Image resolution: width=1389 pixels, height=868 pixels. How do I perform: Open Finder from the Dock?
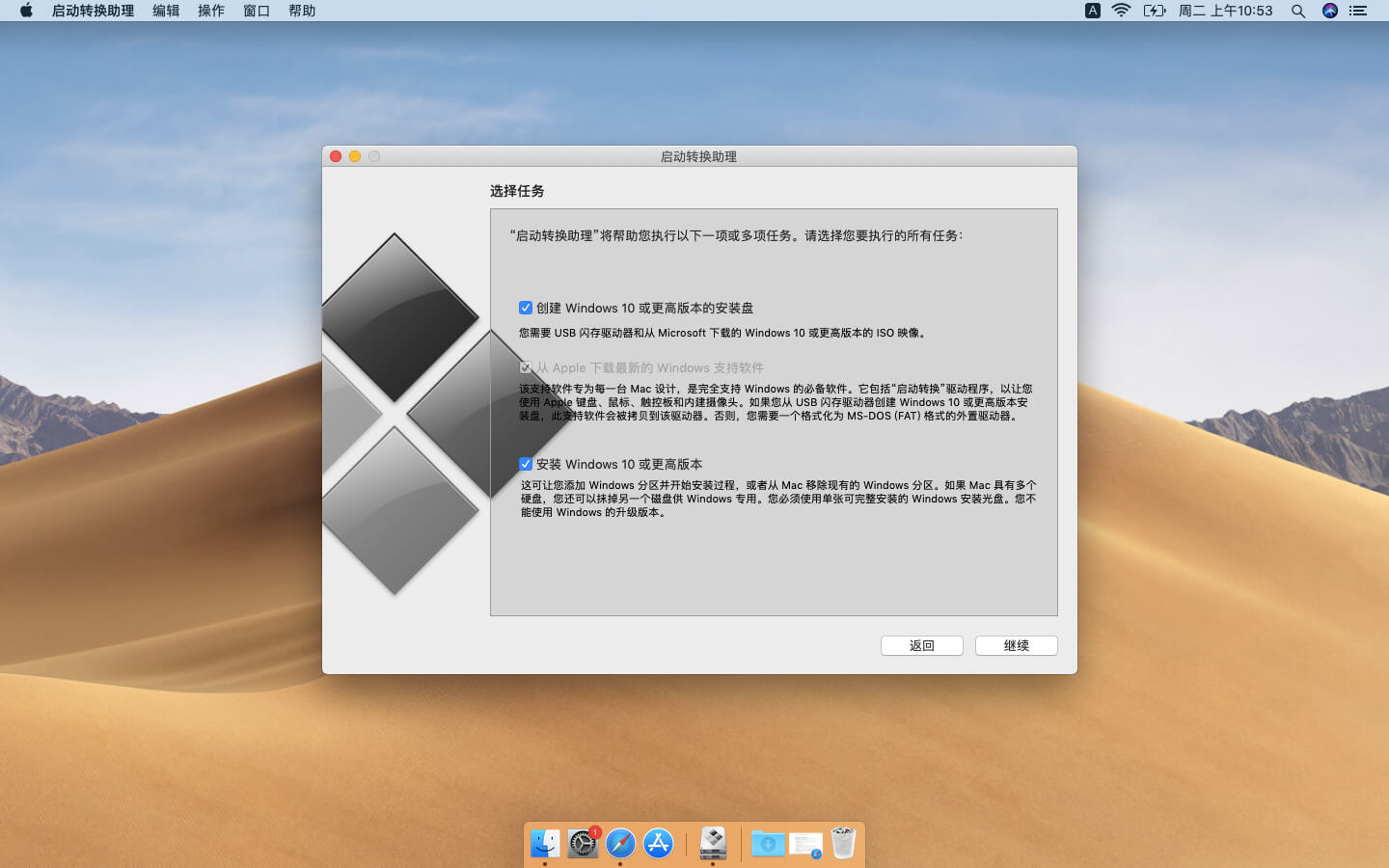(x=545, y=843)
